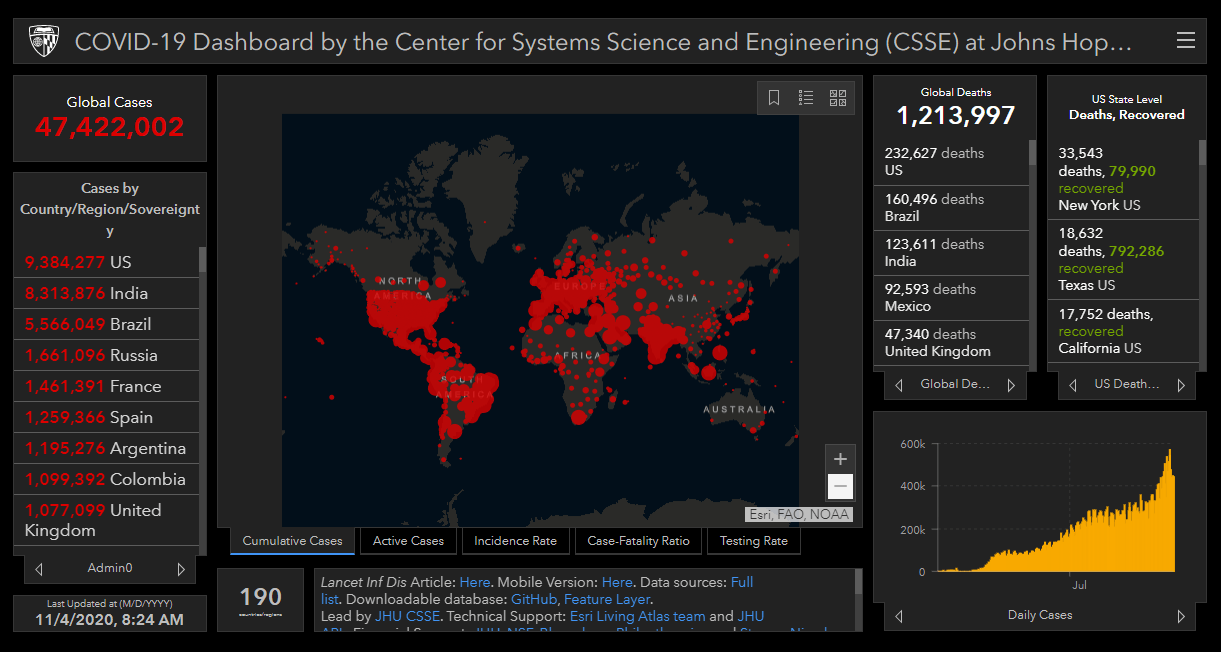Select Argentina row in cases list
The width and height of the screenshot is (1221, 652).
tap(106, 448)
